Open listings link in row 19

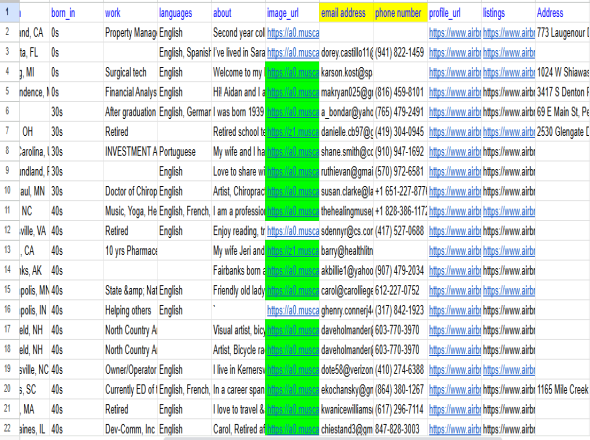(509, 370)
